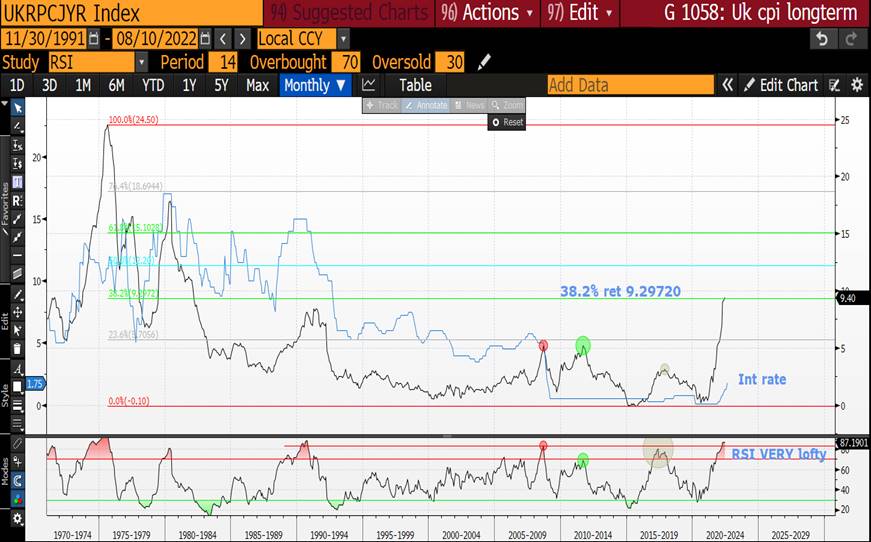
Task: Open the Local CCY currency dropdown
Action: [x=343, y=39]
